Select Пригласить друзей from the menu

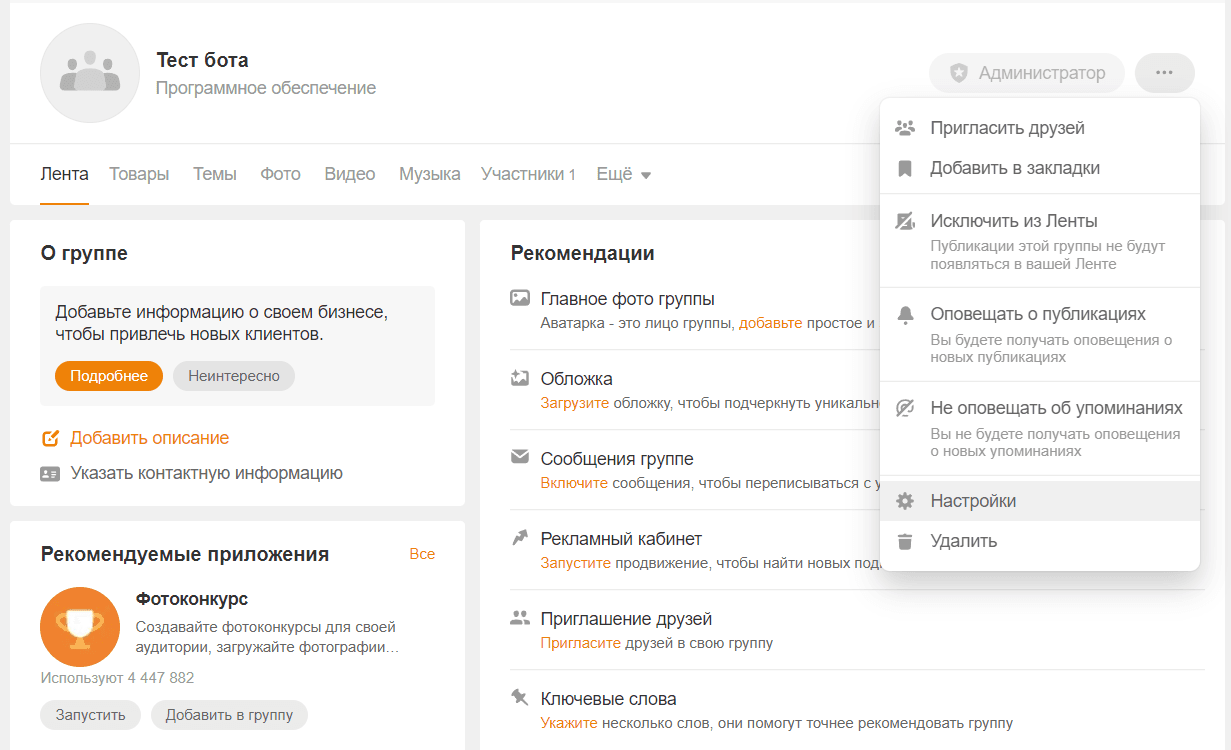(1006, 128)
